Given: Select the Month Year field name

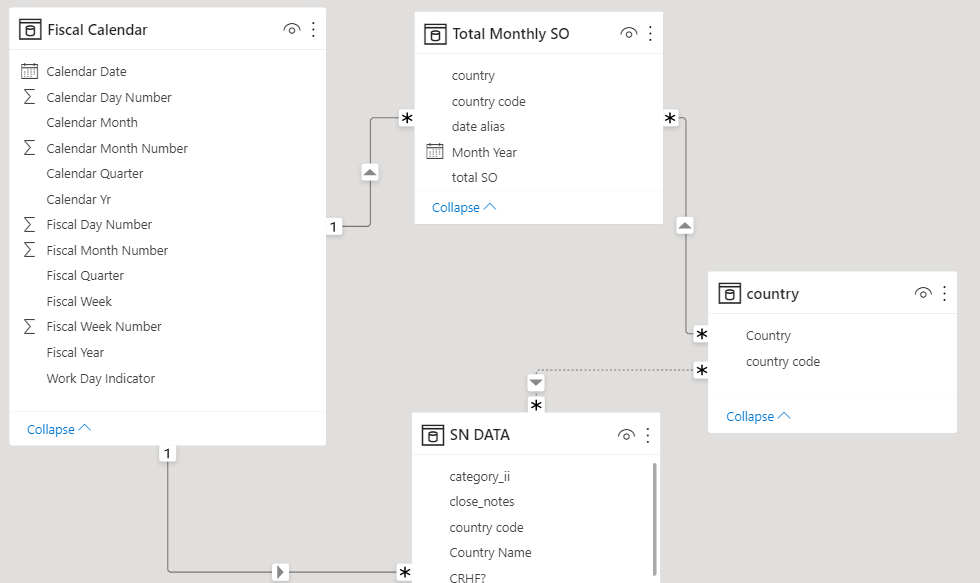Looking at the screenshot, I should click(x=484, y=152).
